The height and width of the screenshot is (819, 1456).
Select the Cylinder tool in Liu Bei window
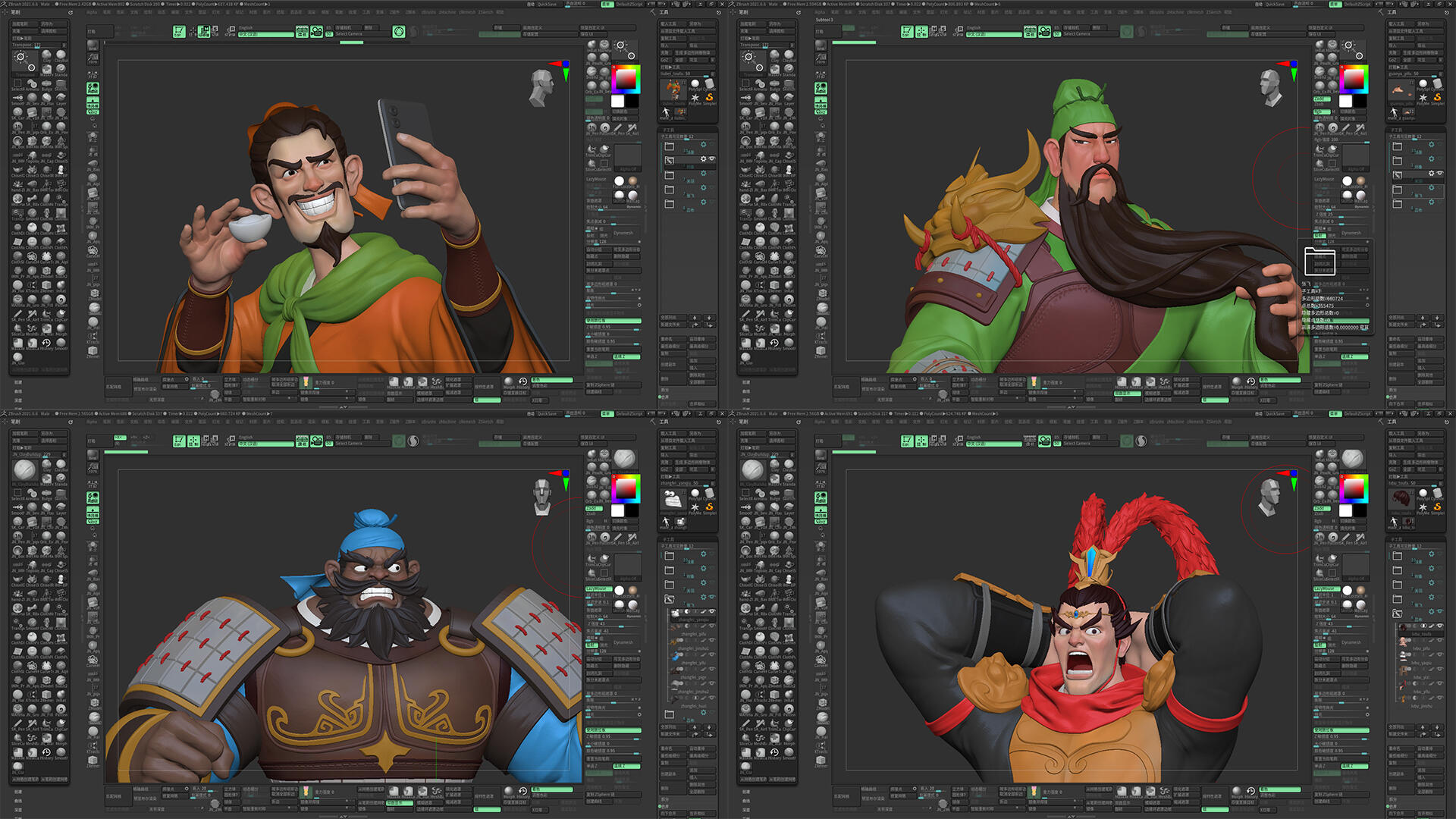tap(709, 84)
